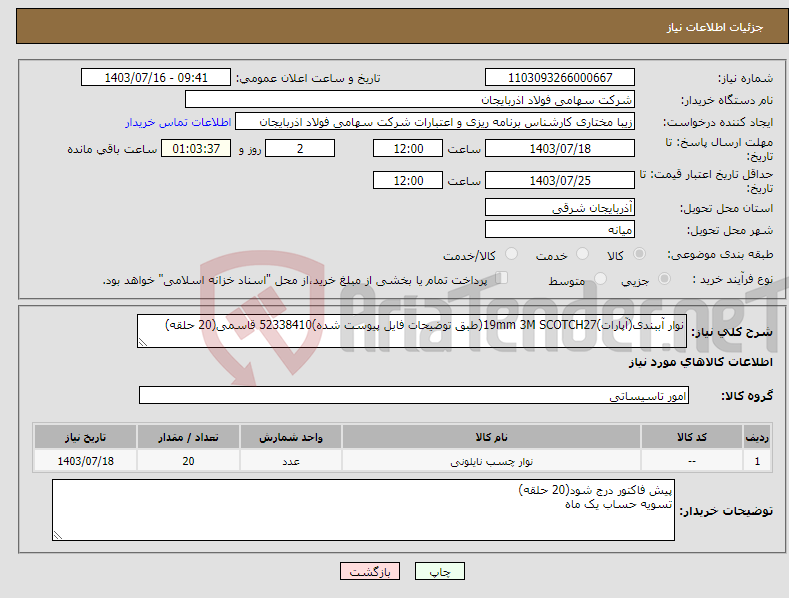This screenshot has width=789, height=598.
Task: Select the متوسط purchase type radio
Action: pyautogui.click(x=600, y=278)
